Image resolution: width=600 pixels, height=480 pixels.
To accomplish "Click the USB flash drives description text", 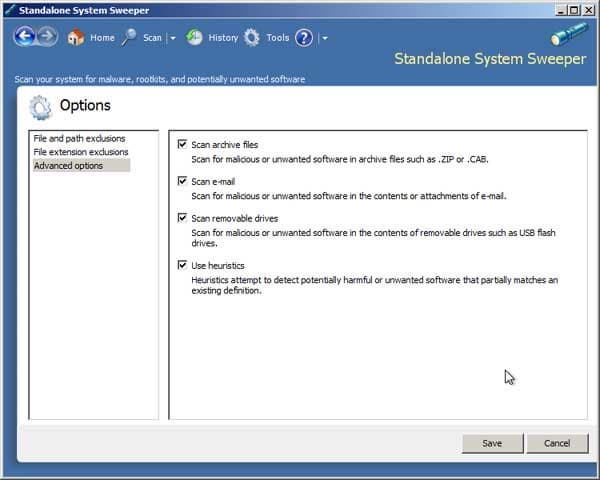I will pos(373,238).
